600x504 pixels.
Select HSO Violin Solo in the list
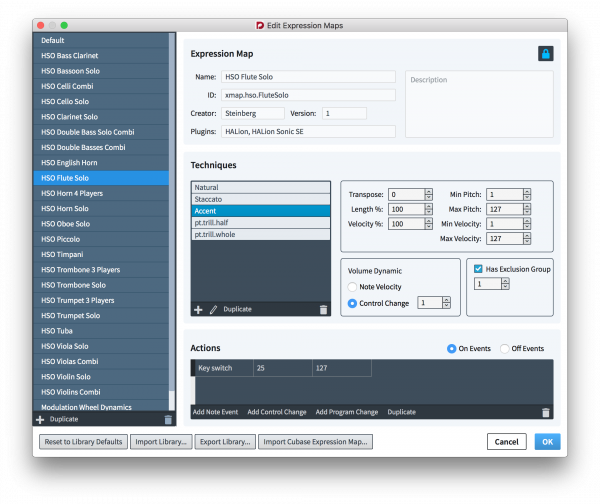tap(101, 377)
